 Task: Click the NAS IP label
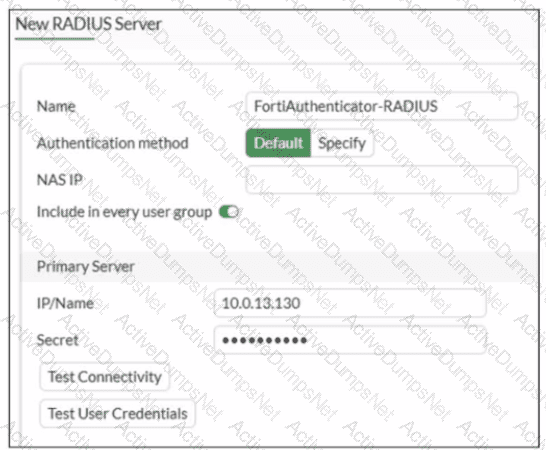tap(60, 180)
